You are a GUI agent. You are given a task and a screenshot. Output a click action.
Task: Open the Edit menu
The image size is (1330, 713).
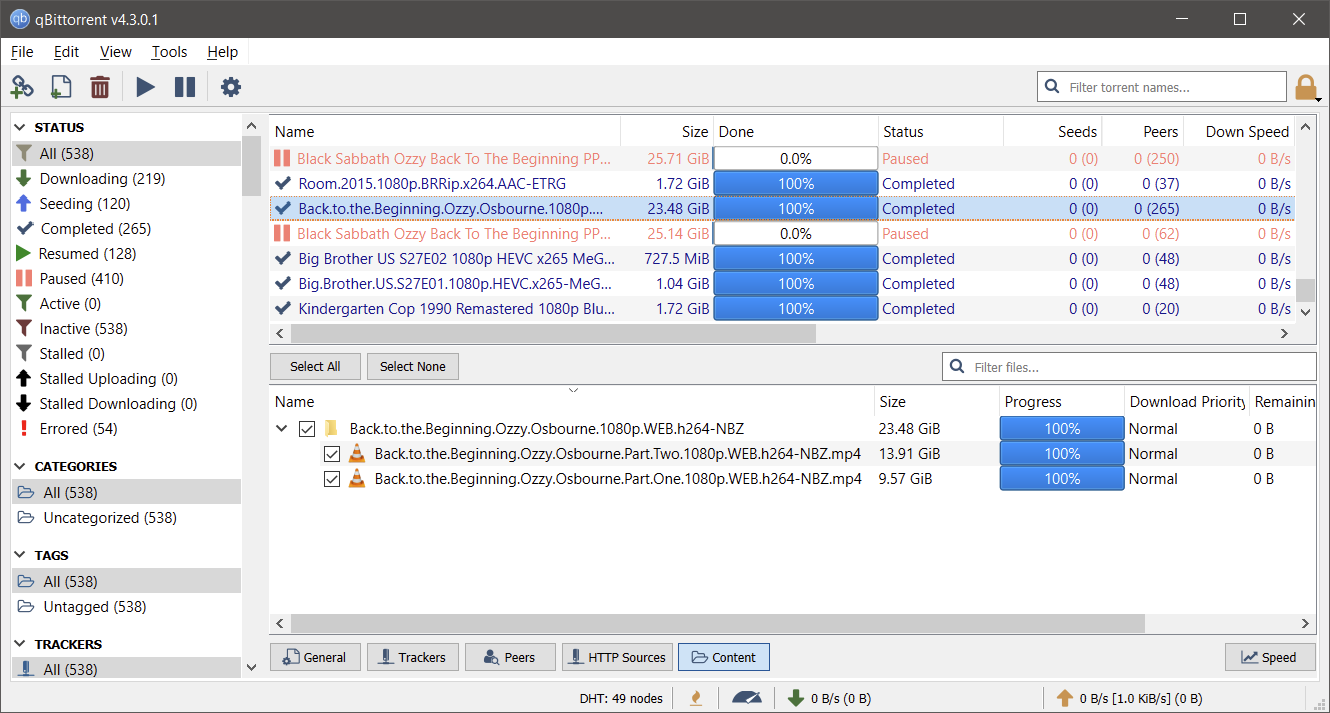pos(67,52)
